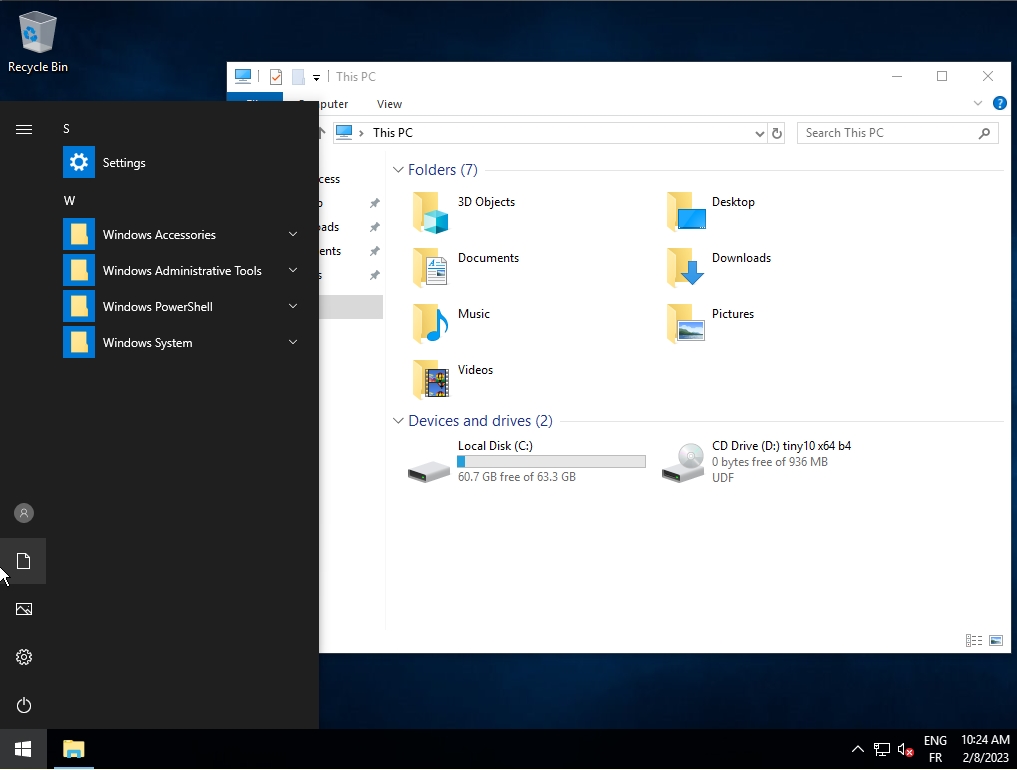Click the Downloads folder name

coord(741,258)
